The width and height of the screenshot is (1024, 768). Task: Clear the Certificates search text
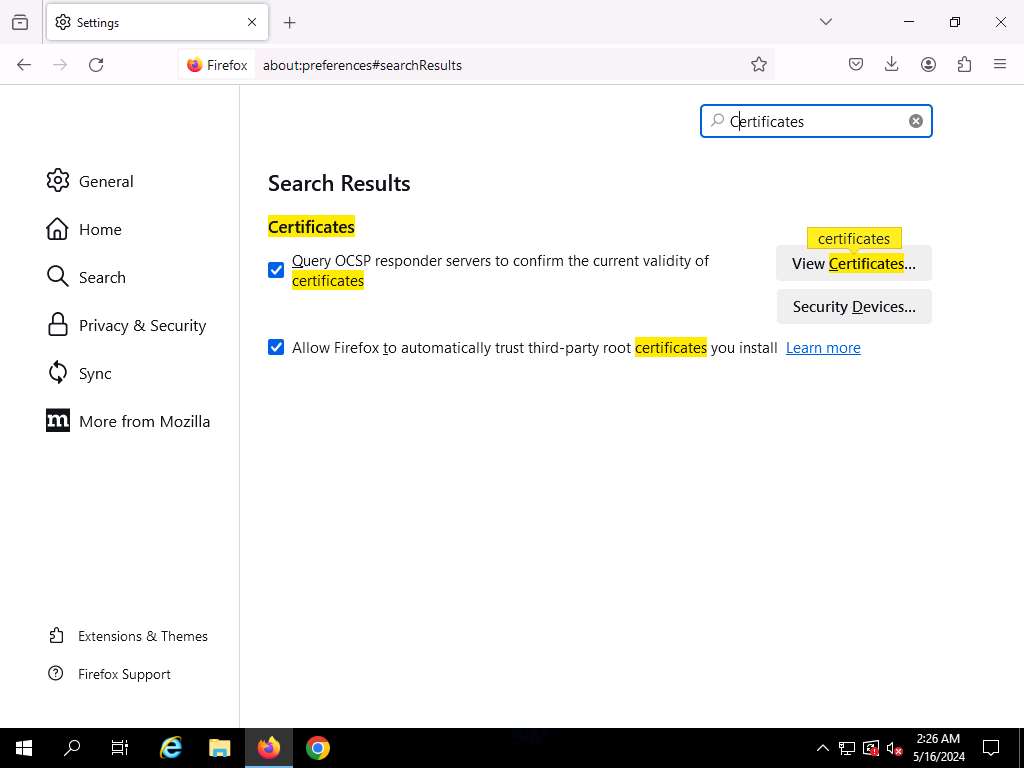point(915,121)
